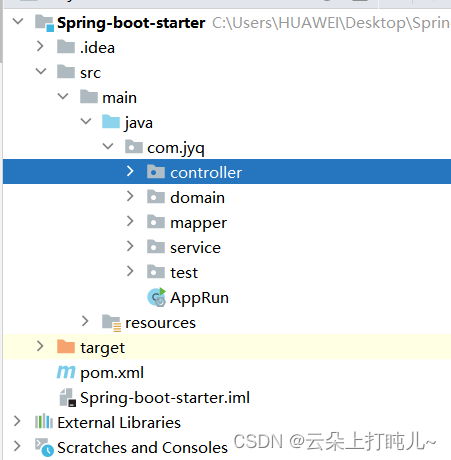Expand External Libraries node arrow
The height and width of the screenshot is (460, 451).
pyautogui.click(x=17, y=421)
